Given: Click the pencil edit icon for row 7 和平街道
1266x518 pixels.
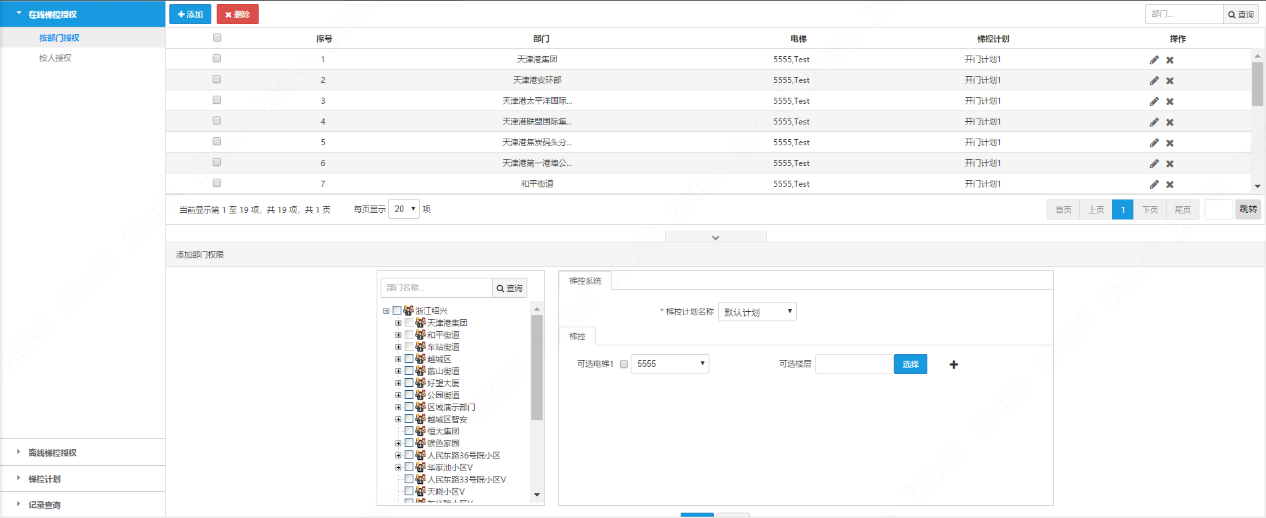Looking at the screenshot, I should pyautogui.click(x=1154, y=184).
